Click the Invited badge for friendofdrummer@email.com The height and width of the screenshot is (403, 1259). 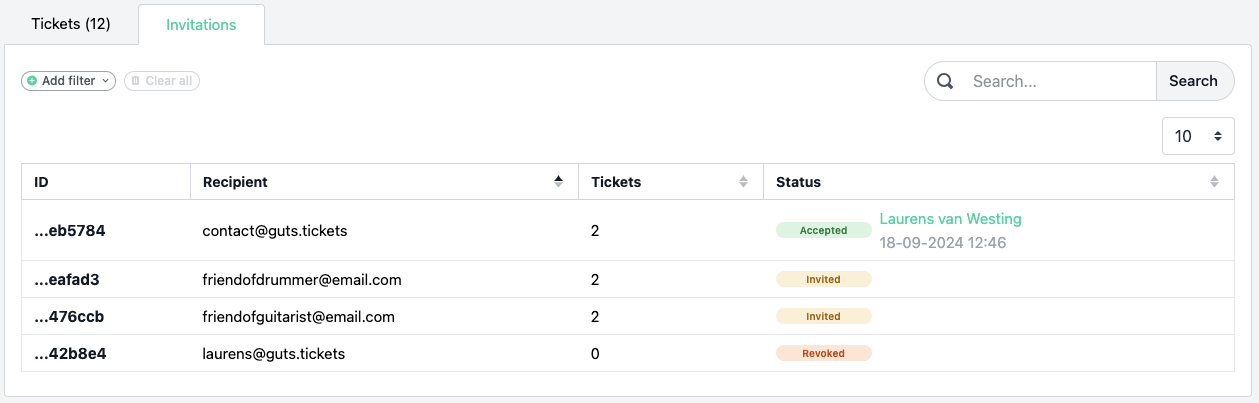click(824, 279)
